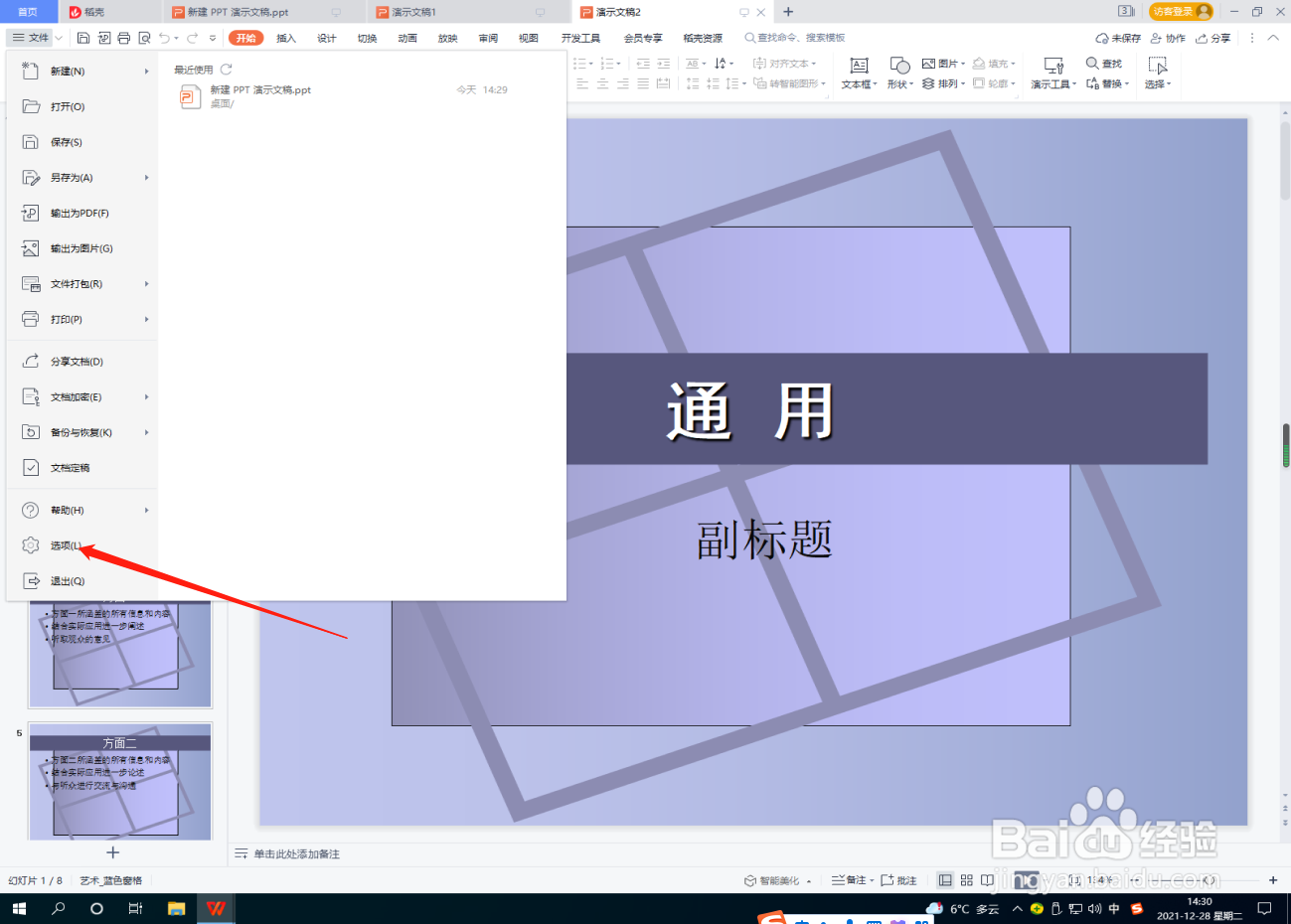Click the 图片 insert picture icon
This screenshot has height=924, width=1291.
click(928, 64)
